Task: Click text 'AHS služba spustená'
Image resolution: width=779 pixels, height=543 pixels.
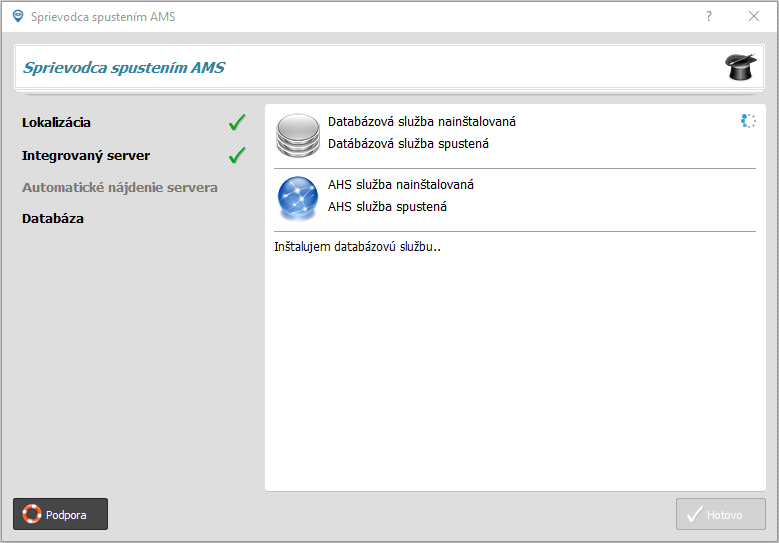Action: pyautogui.click(x=388, y=207)
